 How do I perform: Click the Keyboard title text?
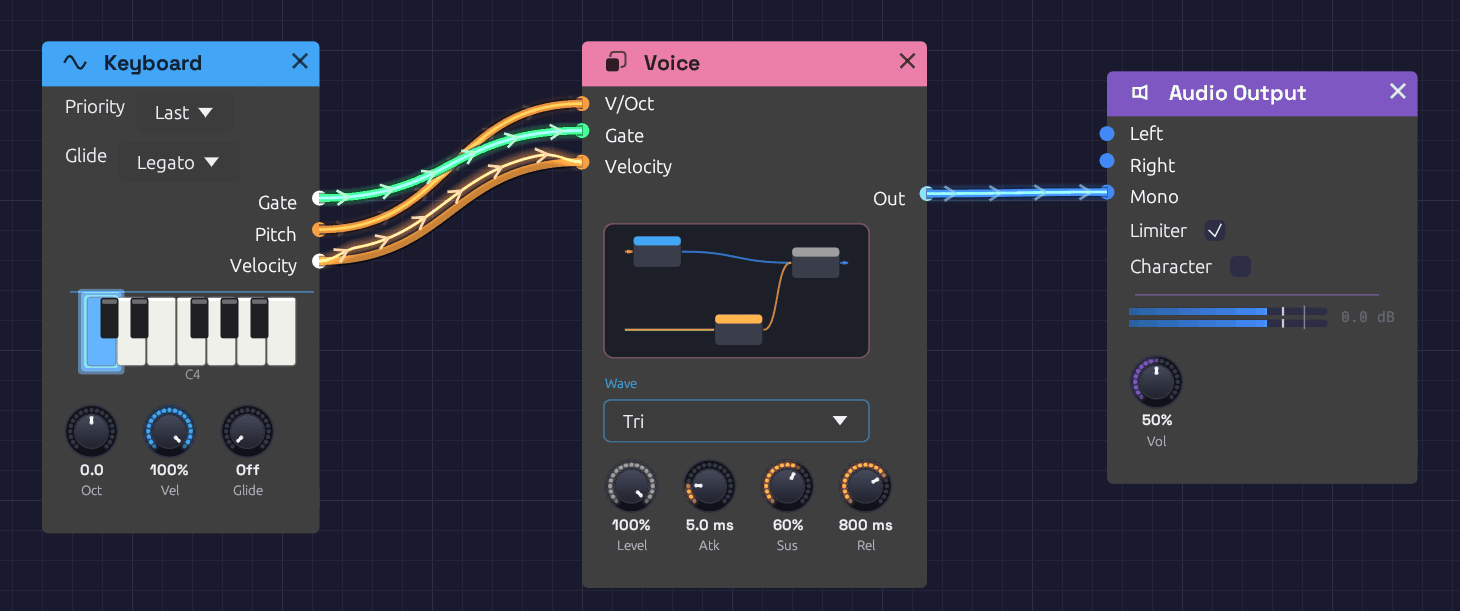(153, 63)
